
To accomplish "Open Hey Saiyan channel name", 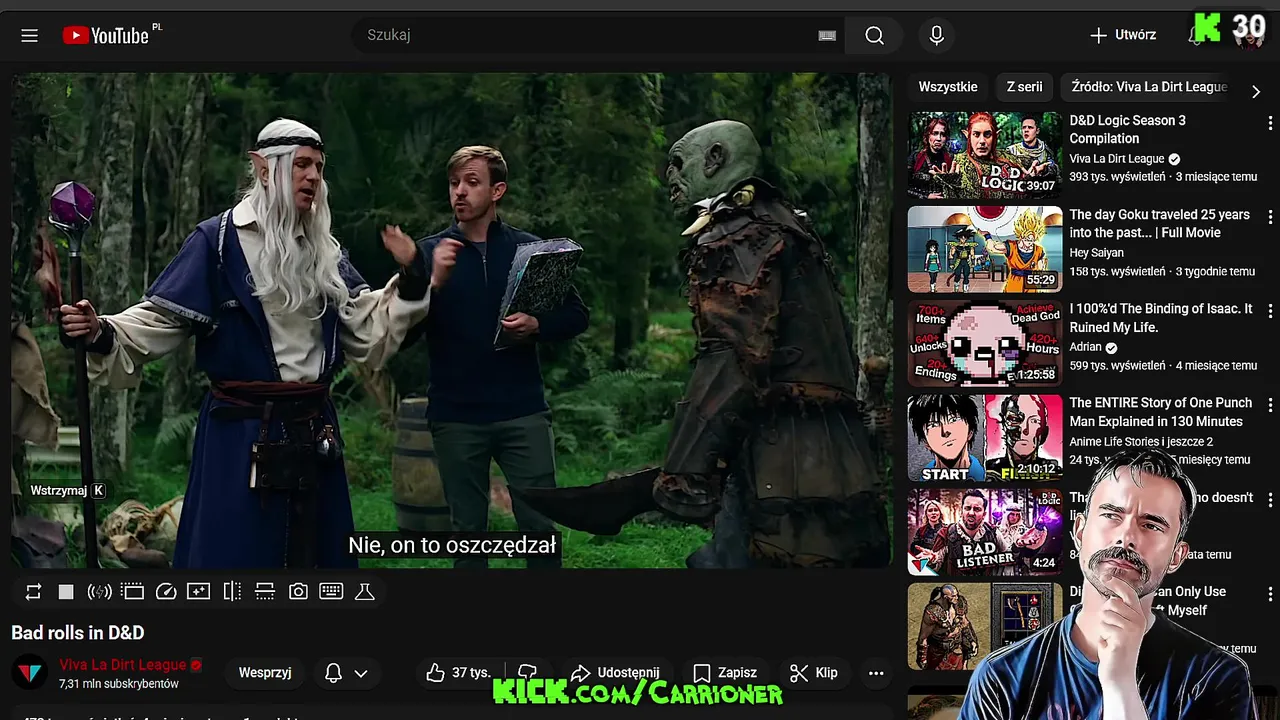I will [x=1096, y=253].
